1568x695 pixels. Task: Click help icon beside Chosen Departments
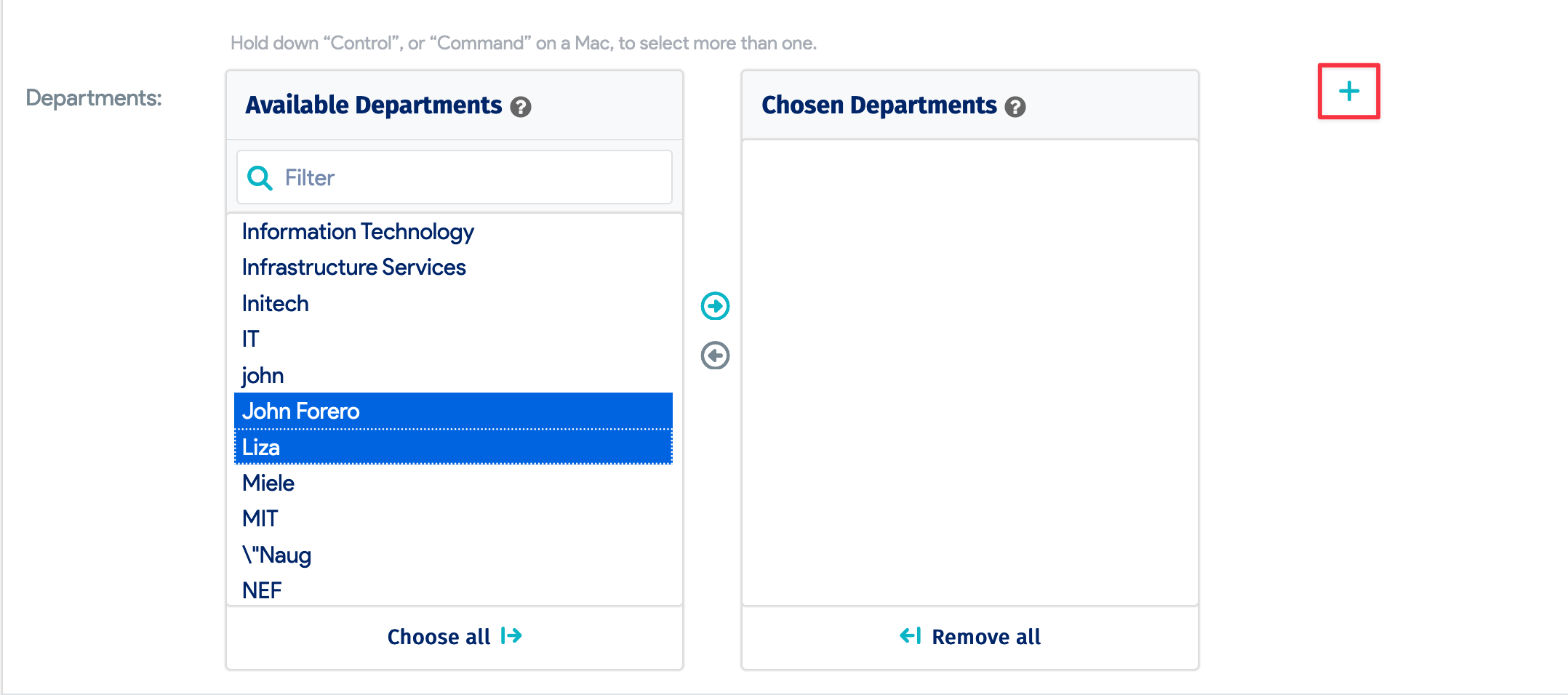[x=1015, y=107]
